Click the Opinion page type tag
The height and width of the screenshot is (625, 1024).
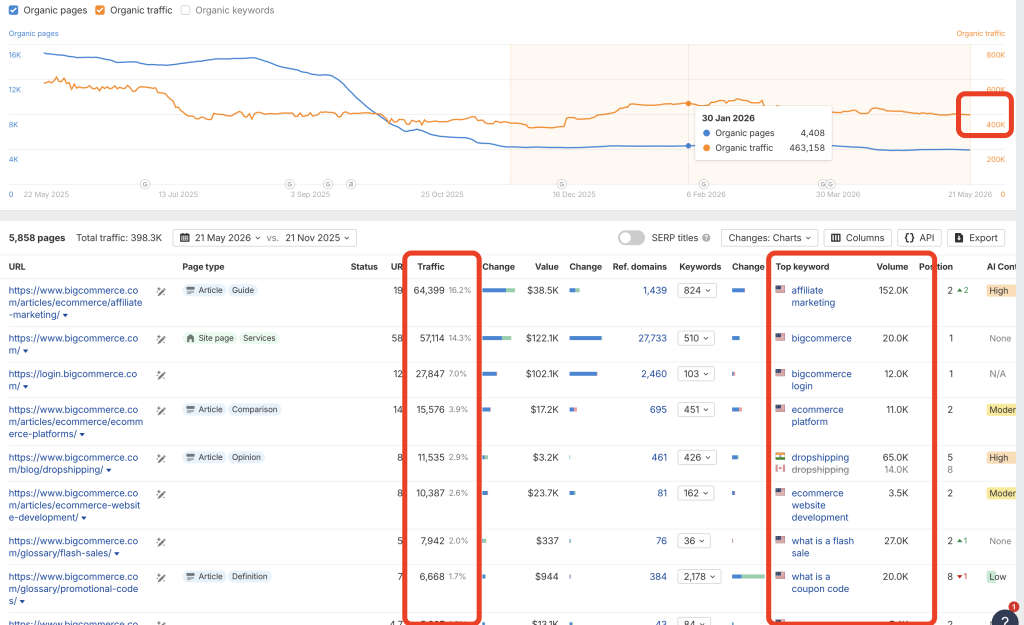coord(246,457)
